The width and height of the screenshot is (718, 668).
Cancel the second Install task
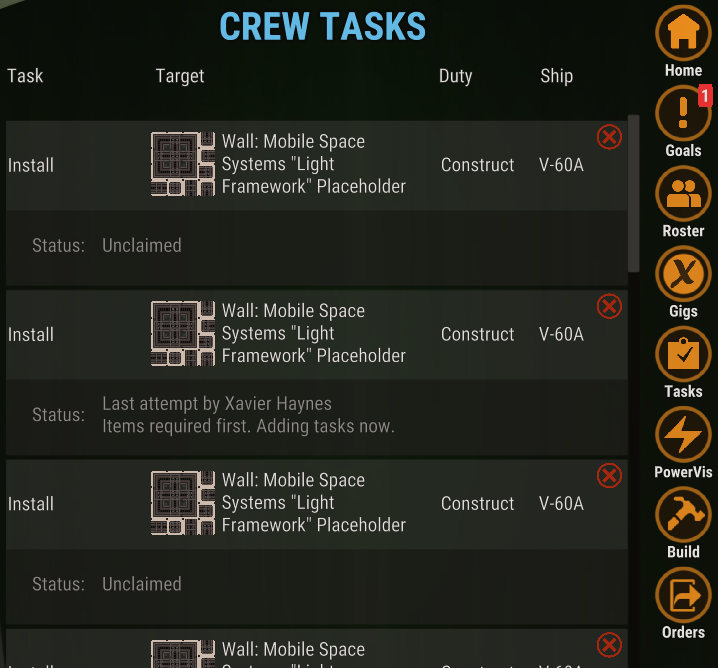[x=609, y=306]
